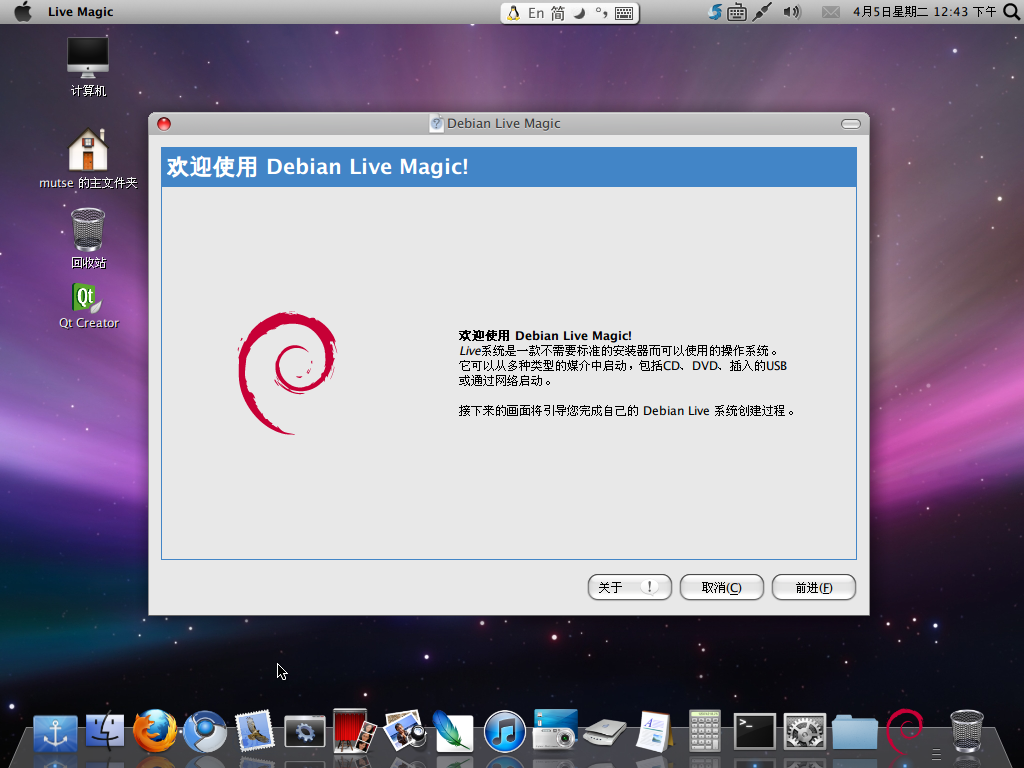1024x768 pixels.
Task: Click the 取消(C) cancel button
Action: pos(722,587)
